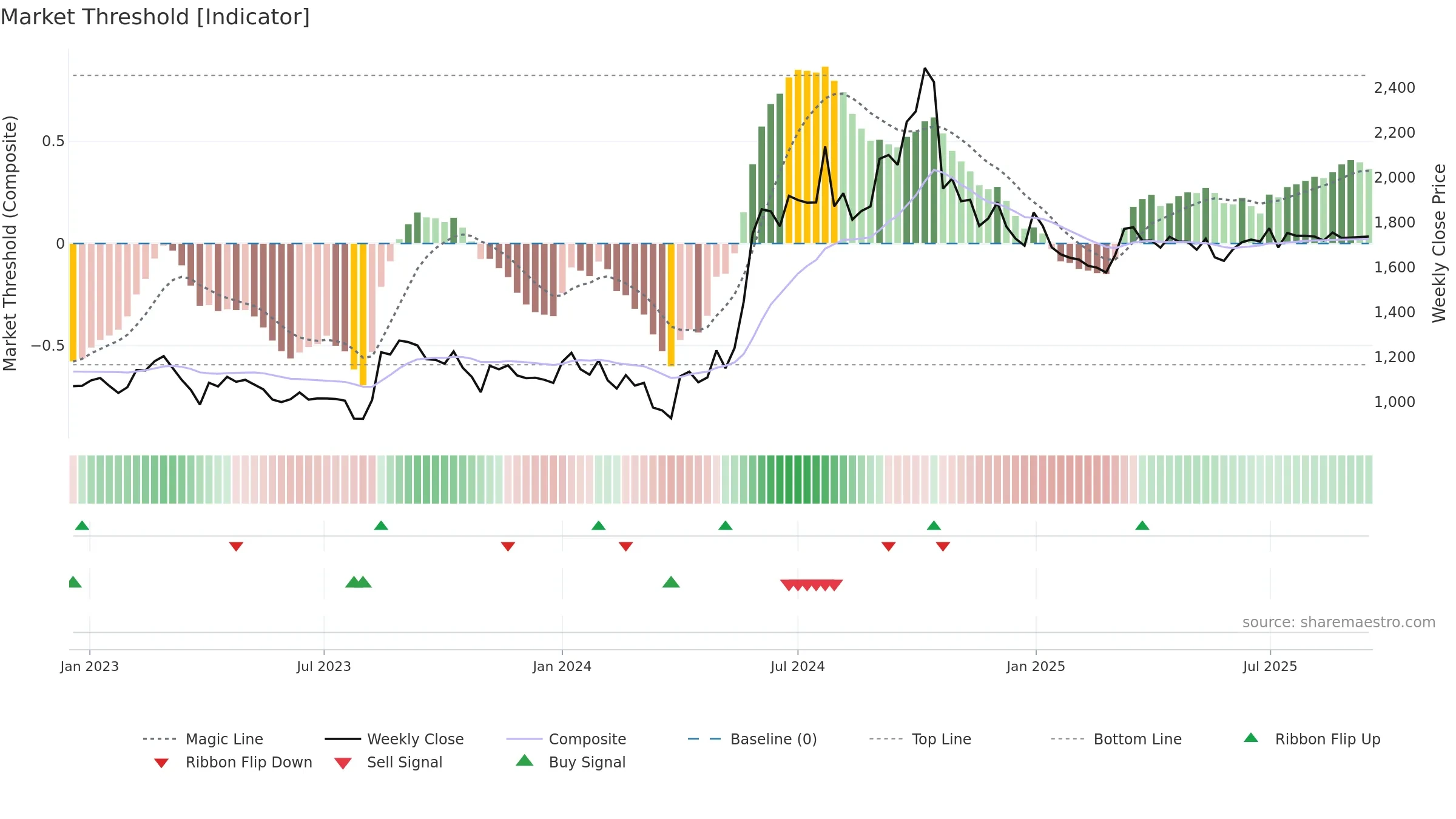Click the first buy signal at chart start

(x=74, y=582)
